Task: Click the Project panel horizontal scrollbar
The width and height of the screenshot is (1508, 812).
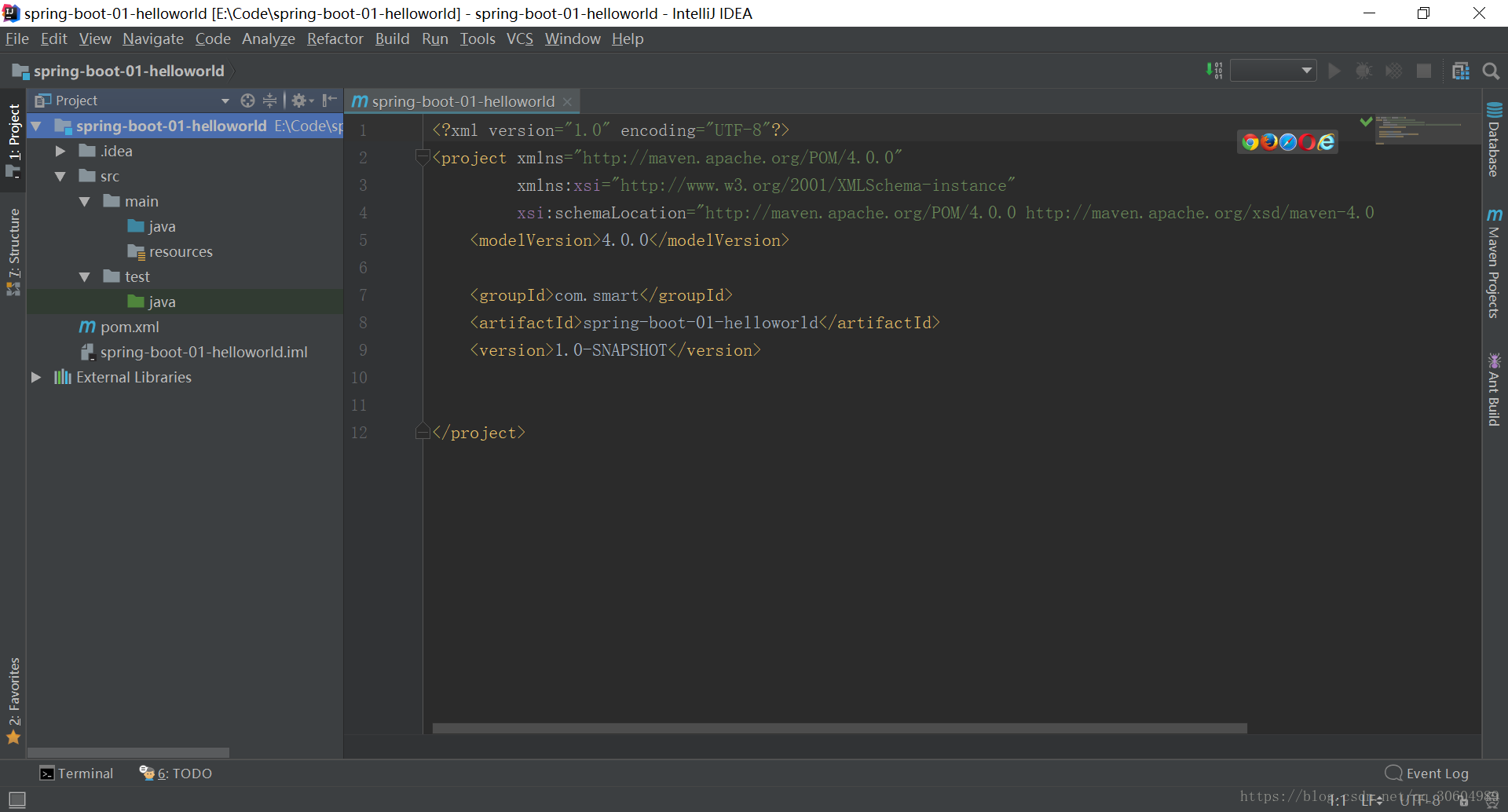Action: click(128, 752)
